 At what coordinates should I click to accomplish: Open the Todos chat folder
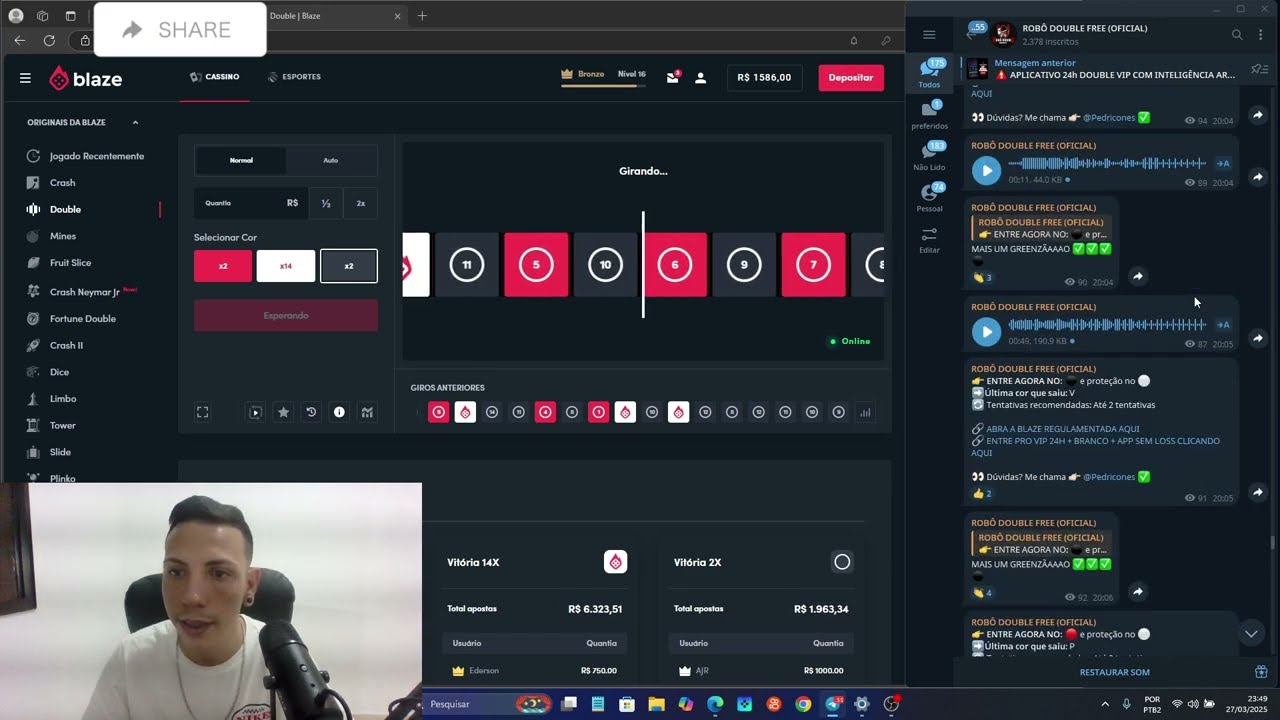click(x=930, y=74)
